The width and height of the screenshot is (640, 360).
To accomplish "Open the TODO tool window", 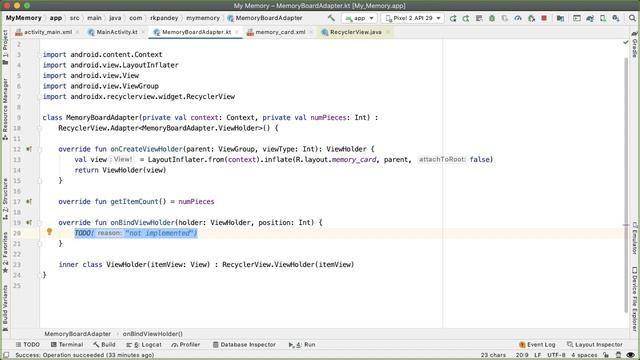I will [x=27, y=344].
